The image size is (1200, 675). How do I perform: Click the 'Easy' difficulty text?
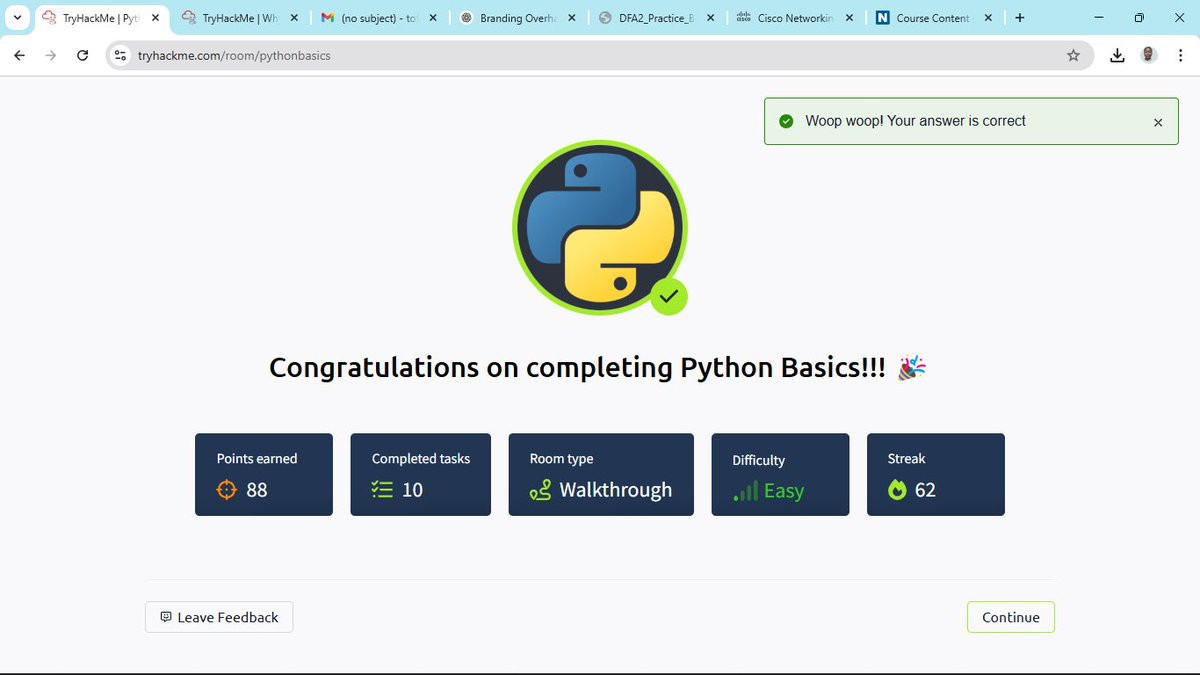coord(784,491)
